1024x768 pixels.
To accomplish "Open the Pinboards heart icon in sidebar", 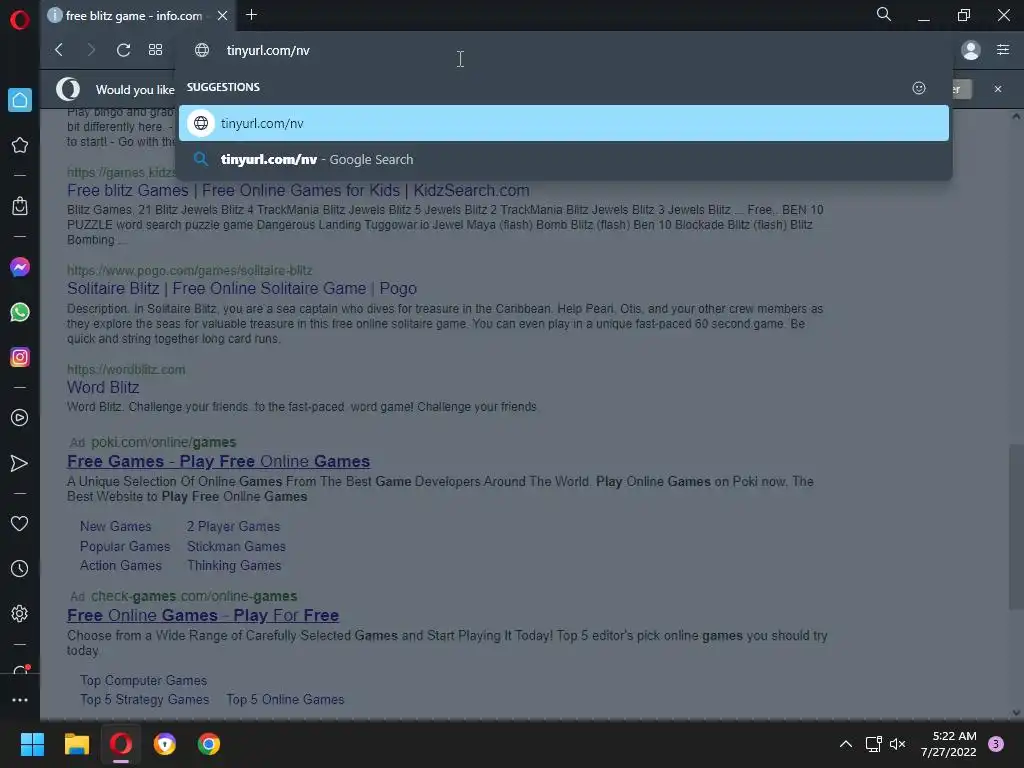I will click(20, 524).
